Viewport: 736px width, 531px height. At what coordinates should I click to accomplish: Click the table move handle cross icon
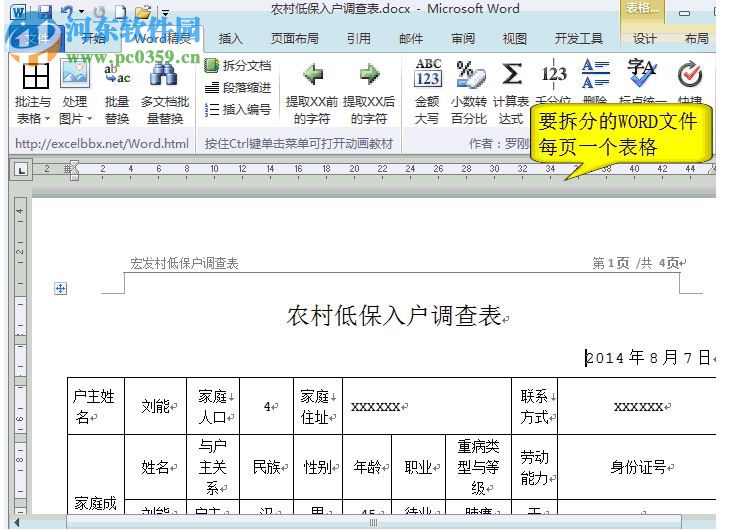click(x=61, y=288)
